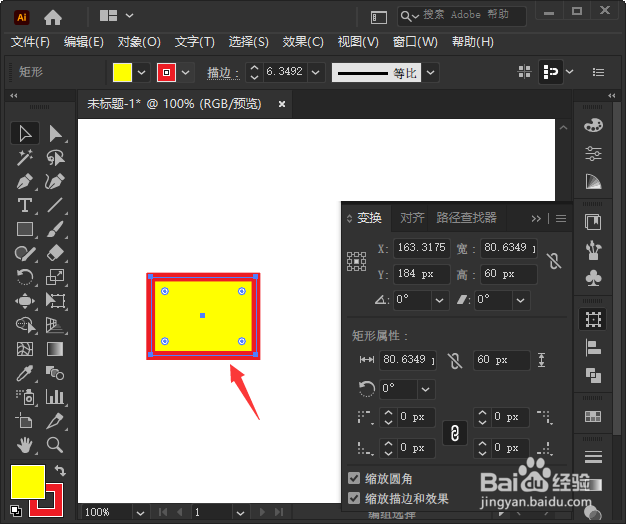
Task: Select the Blend tool
Action: click(55, 373)
